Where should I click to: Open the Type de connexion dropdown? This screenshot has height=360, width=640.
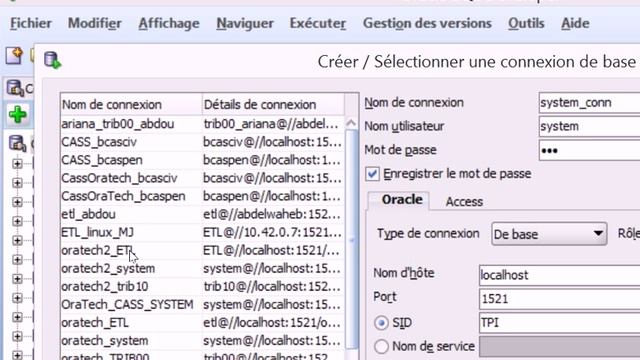coord(549,234)
